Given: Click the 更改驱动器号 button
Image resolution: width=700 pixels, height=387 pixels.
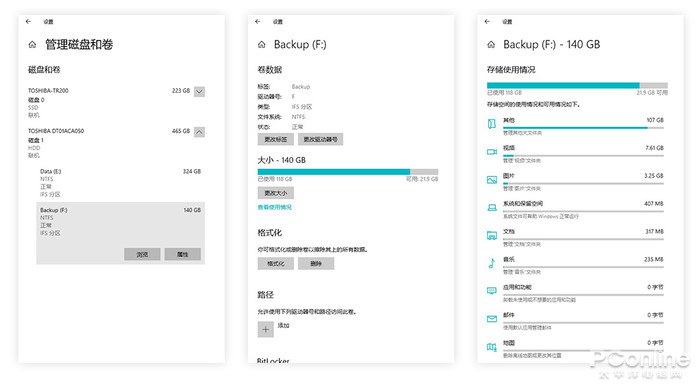Looking at the screenshot, I should coord(321,139).
